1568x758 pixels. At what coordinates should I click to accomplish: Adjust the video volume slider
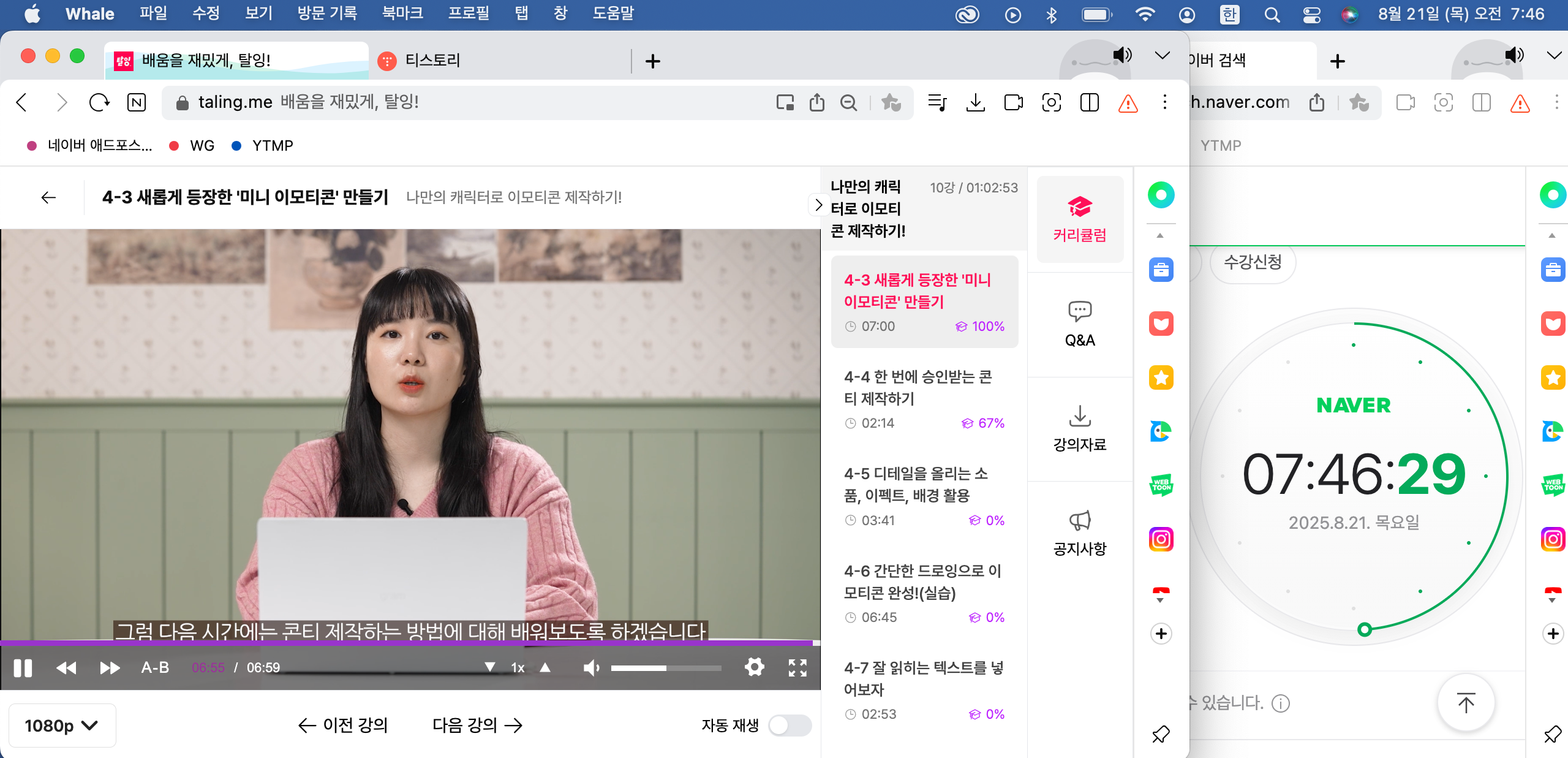tap(665, 668)
